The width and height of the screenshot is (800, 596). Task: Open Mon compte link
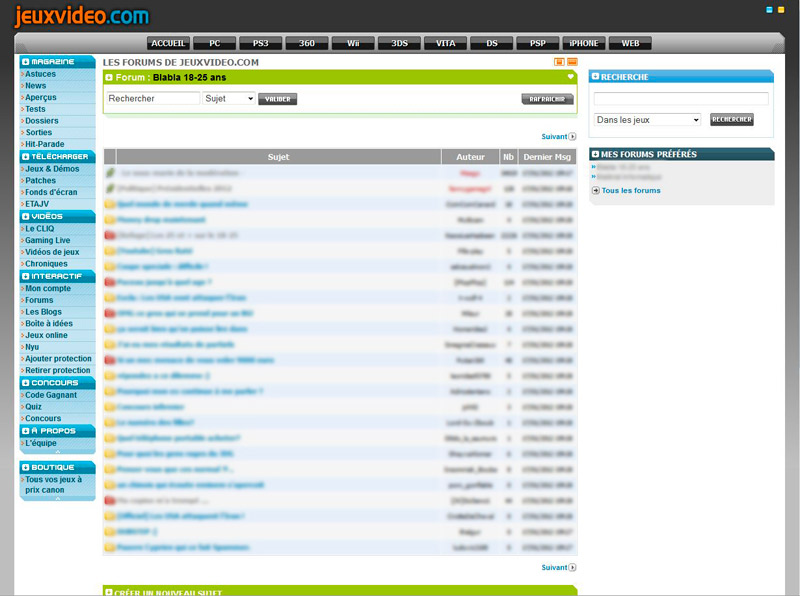(x=48, y=288)
